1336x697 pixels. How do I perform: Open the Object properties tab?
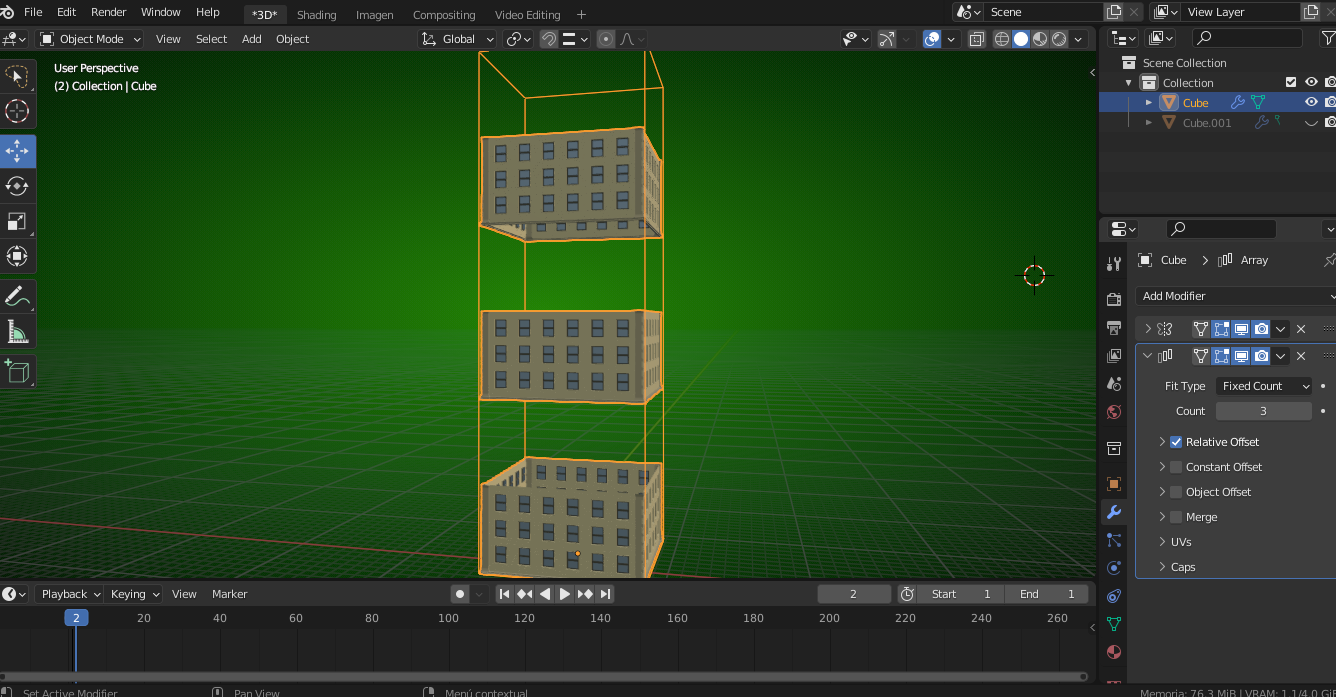(1114, 484)
